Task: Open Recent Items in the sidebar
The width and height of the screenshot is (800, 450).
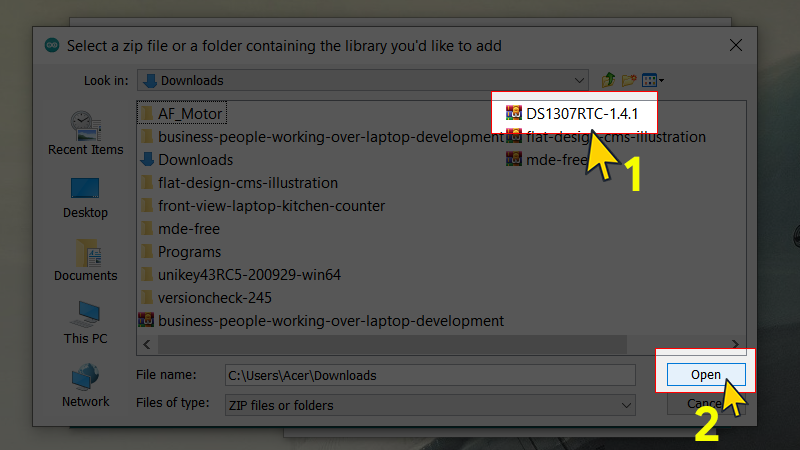Action: click(86, 133)
